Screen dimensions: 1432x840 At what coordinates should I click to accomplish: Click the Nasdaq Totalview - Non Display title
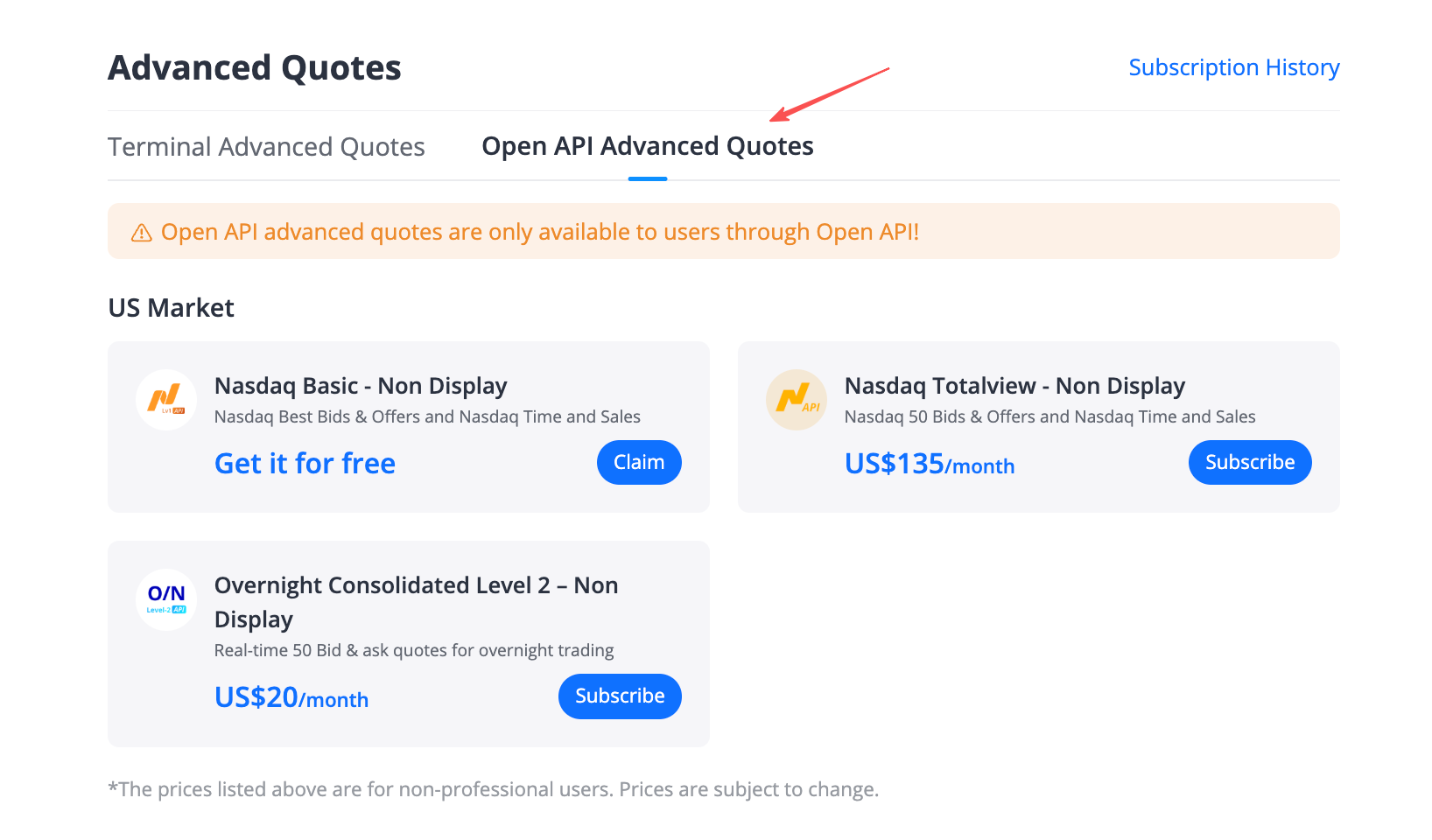pyautogui.click(x=1014, y=386)
